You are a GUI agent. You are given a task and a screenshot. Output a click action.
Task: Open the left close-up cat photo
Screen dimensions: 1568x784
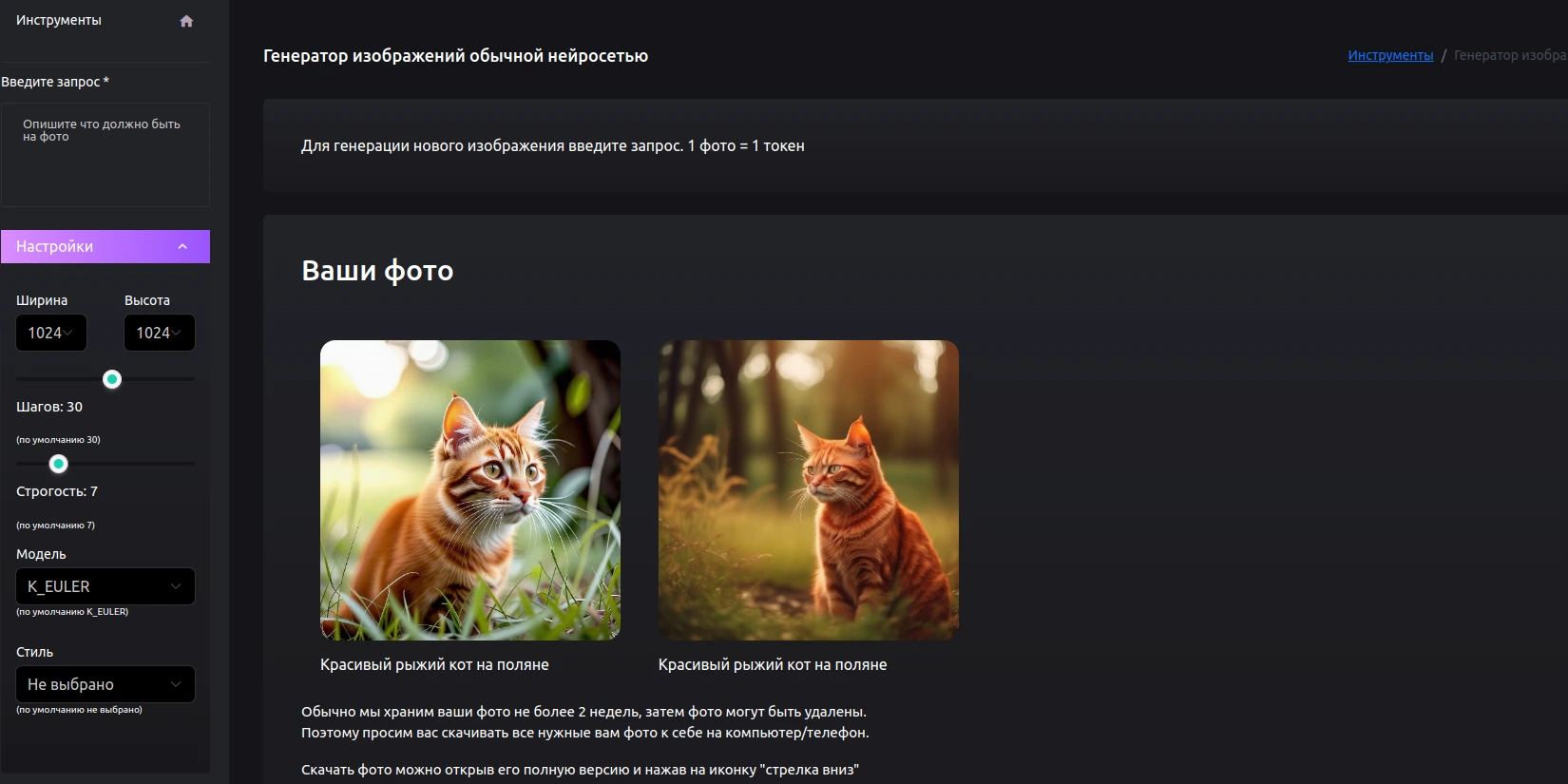(x=469, y=489)
